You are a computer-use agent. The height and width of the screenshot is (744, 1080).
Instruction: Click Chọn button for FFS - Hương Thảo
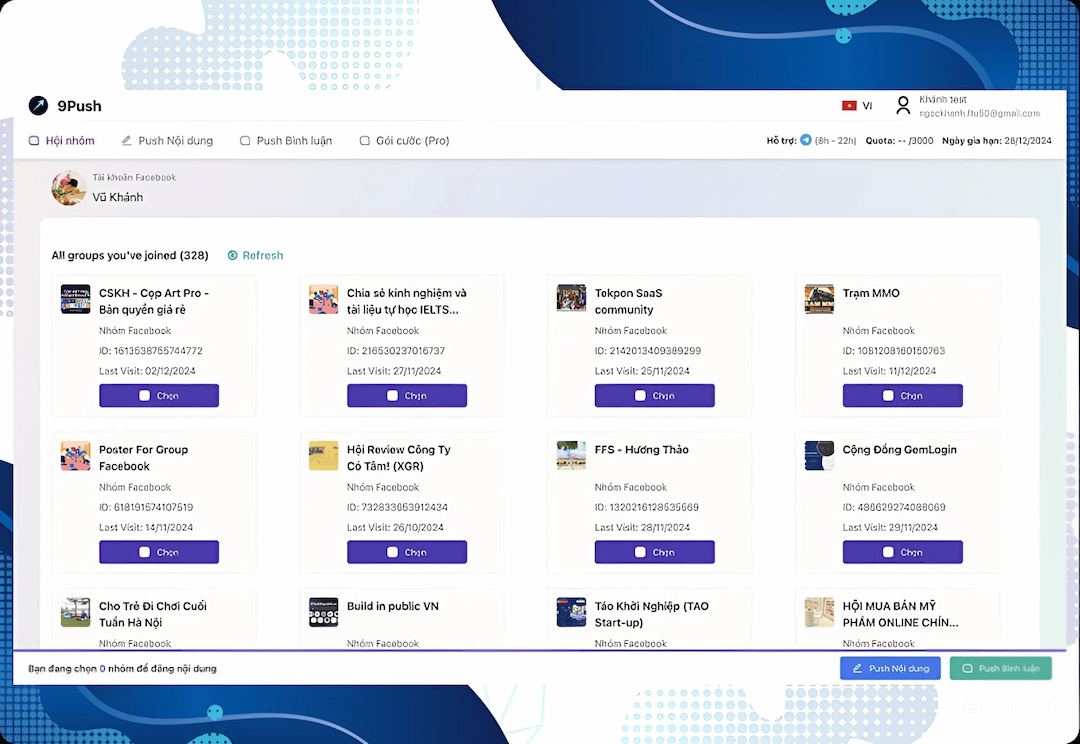[x=655, y=552]
